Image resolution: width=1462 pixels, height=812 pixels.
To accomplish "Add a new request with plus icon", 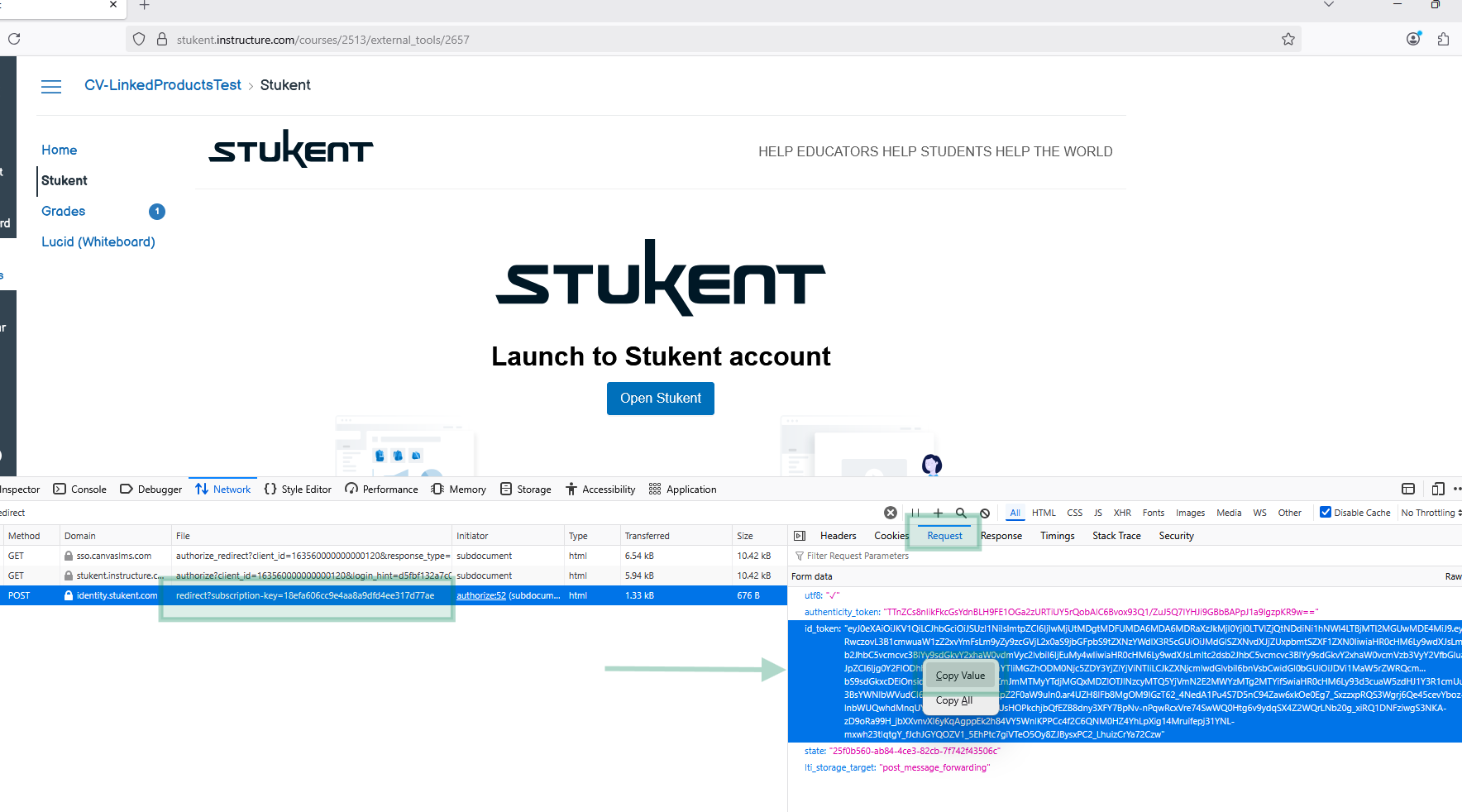I will 938,513.
